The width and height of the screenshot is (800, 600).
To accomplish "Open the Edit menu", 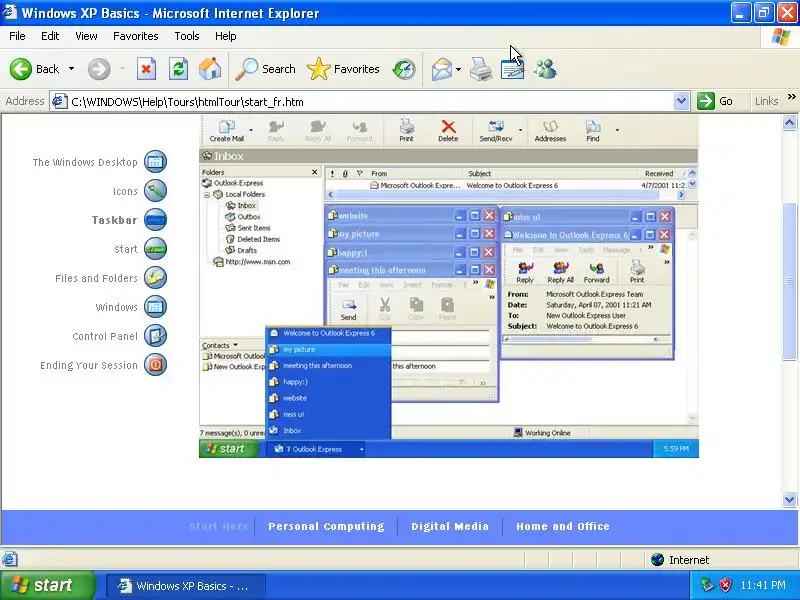I will tap(50, 36).
